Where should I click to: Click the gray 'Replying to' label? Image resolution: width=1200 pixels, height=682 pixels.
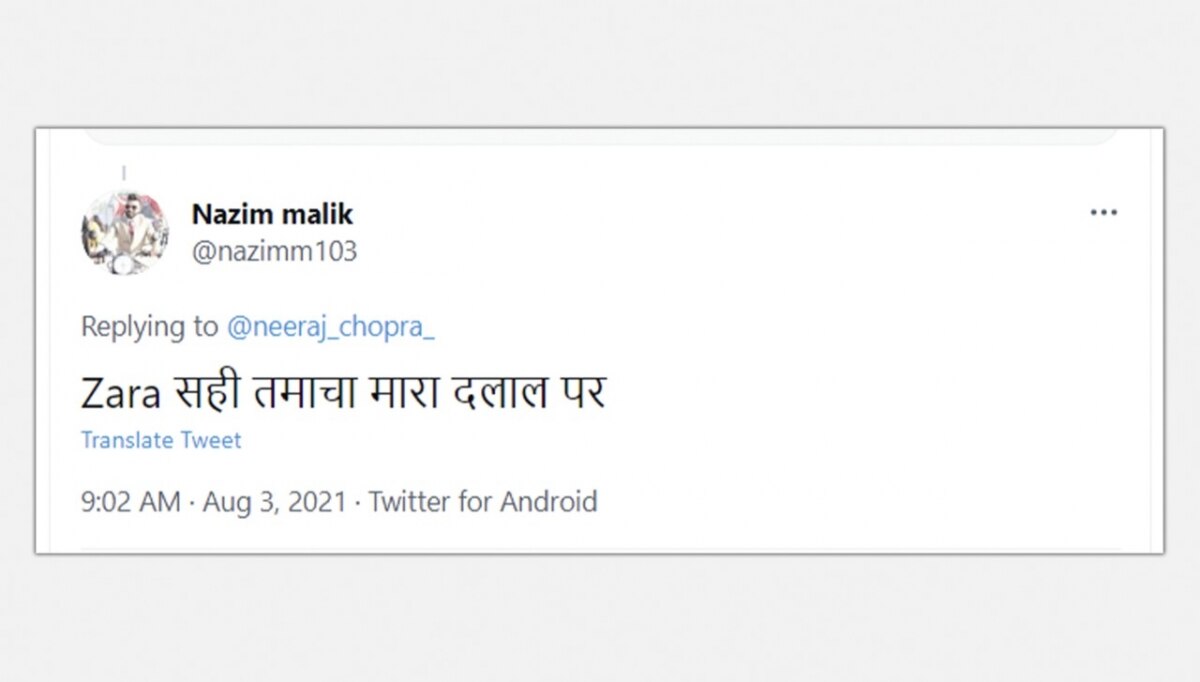tap(149, 326)
